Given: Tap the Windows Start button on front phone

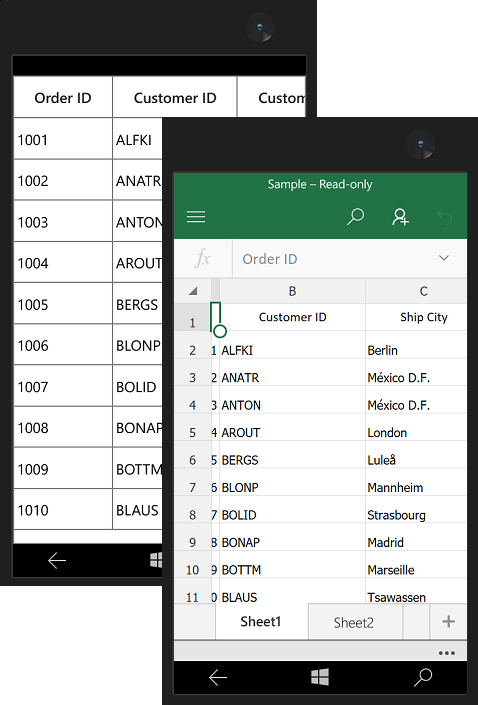Looking at the screenshot, I should (320, 677).
